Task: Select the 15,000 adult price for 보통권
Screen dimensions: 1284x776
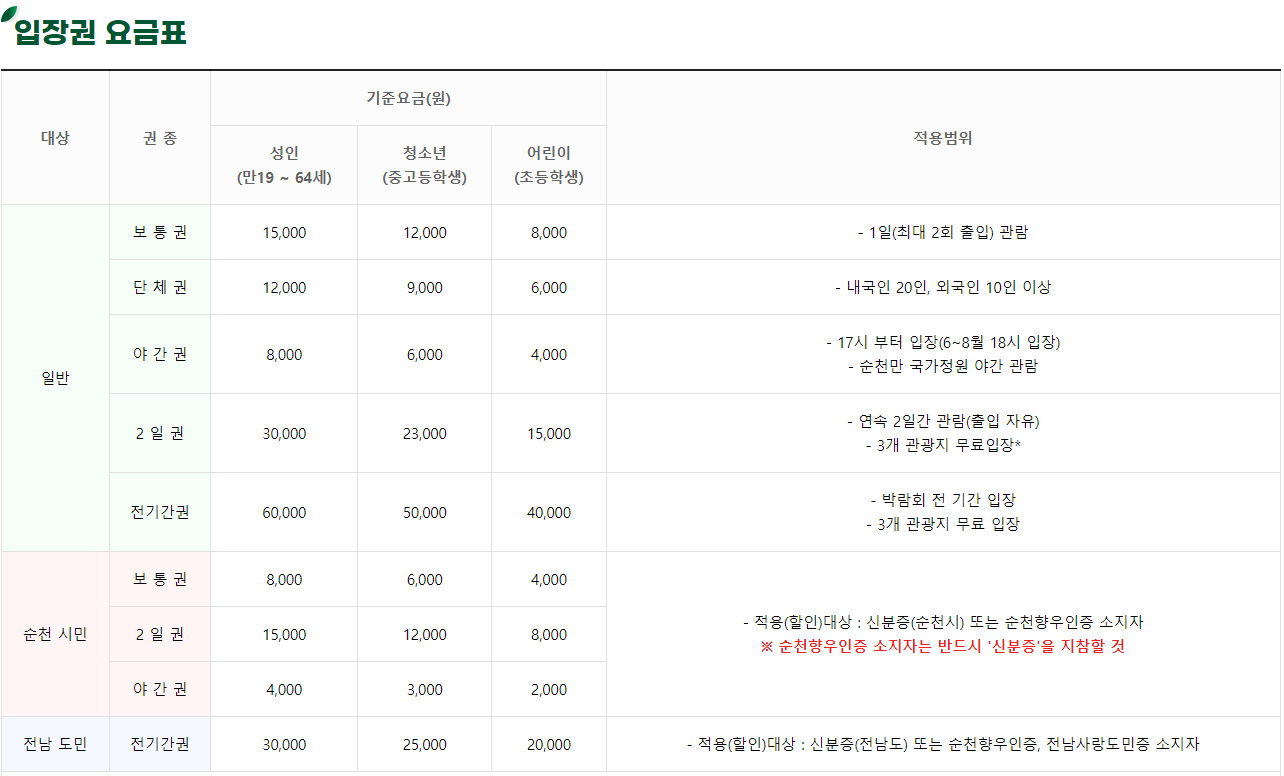Action: click(283, 231)
